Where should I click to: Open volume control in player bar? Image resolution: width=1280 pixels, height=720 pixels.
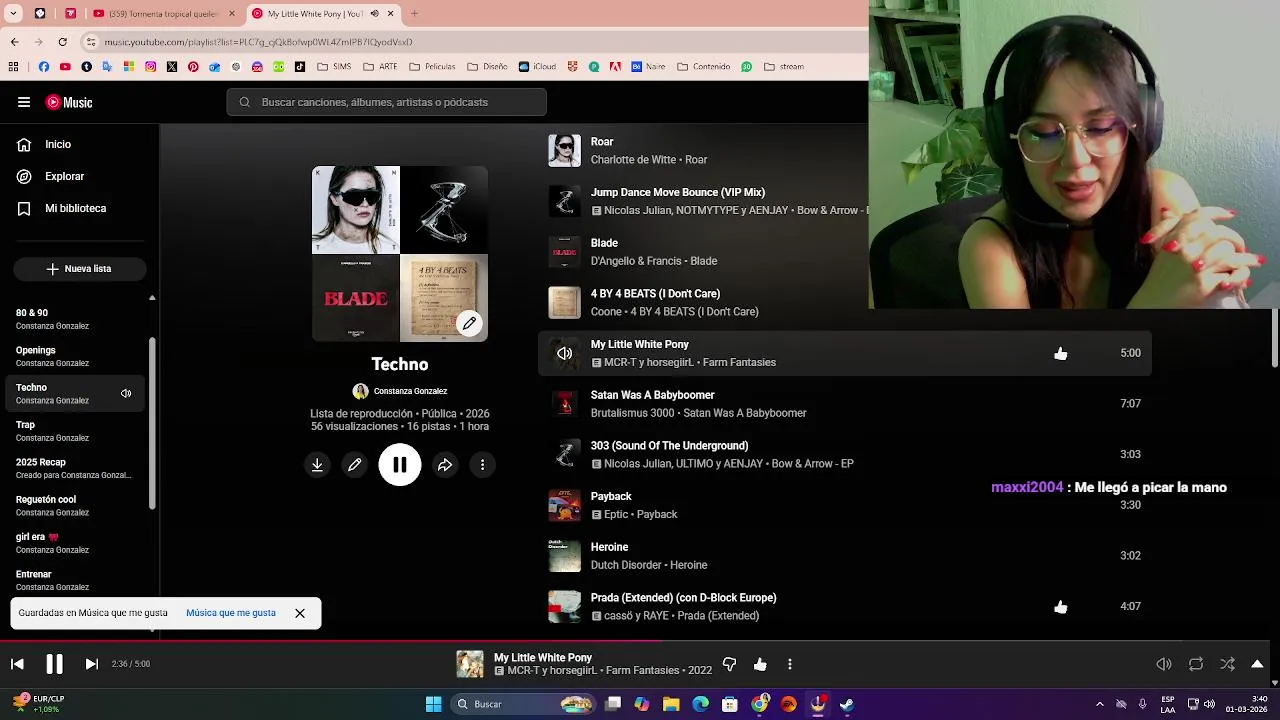coord(1164,664)
